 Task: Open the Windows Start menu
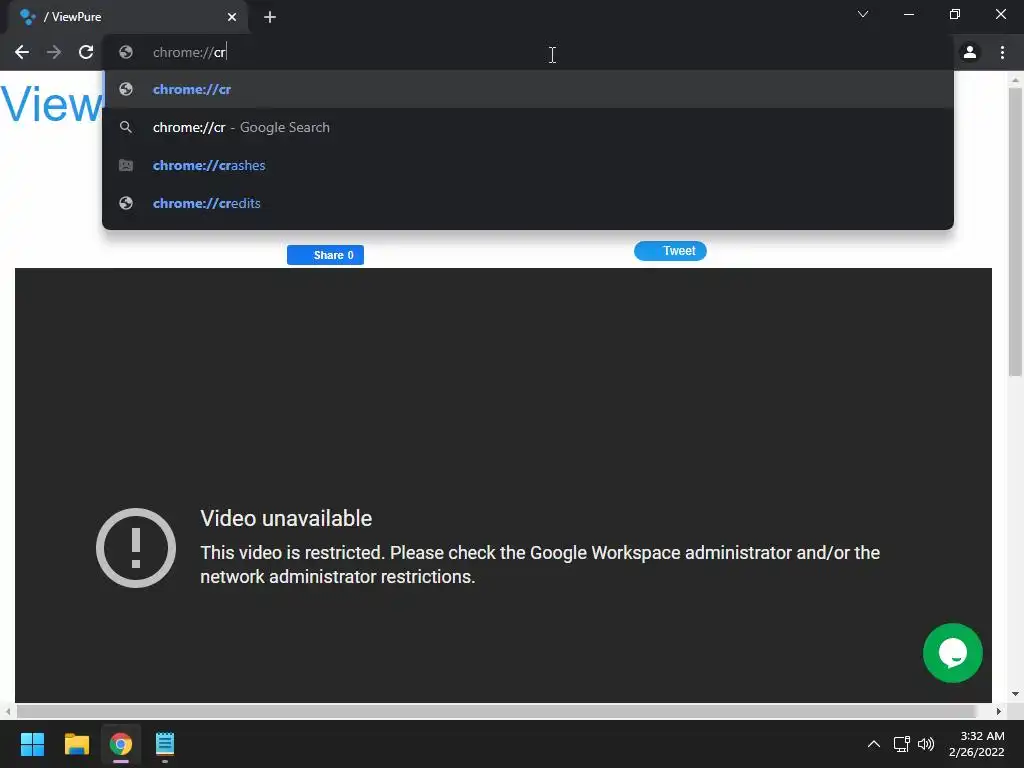pos(32,744)
